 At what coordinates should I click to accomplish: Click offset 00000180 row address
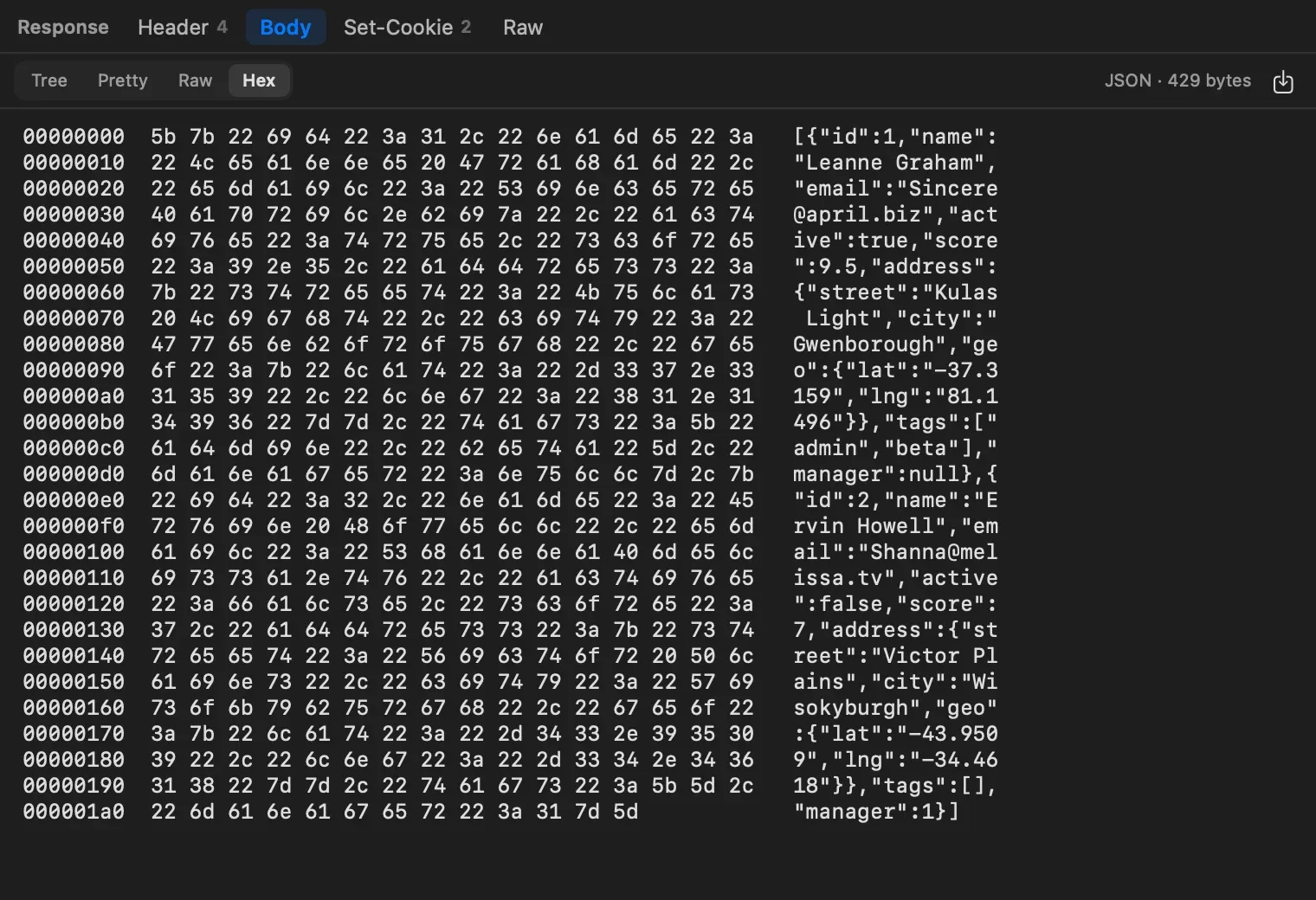74,760
